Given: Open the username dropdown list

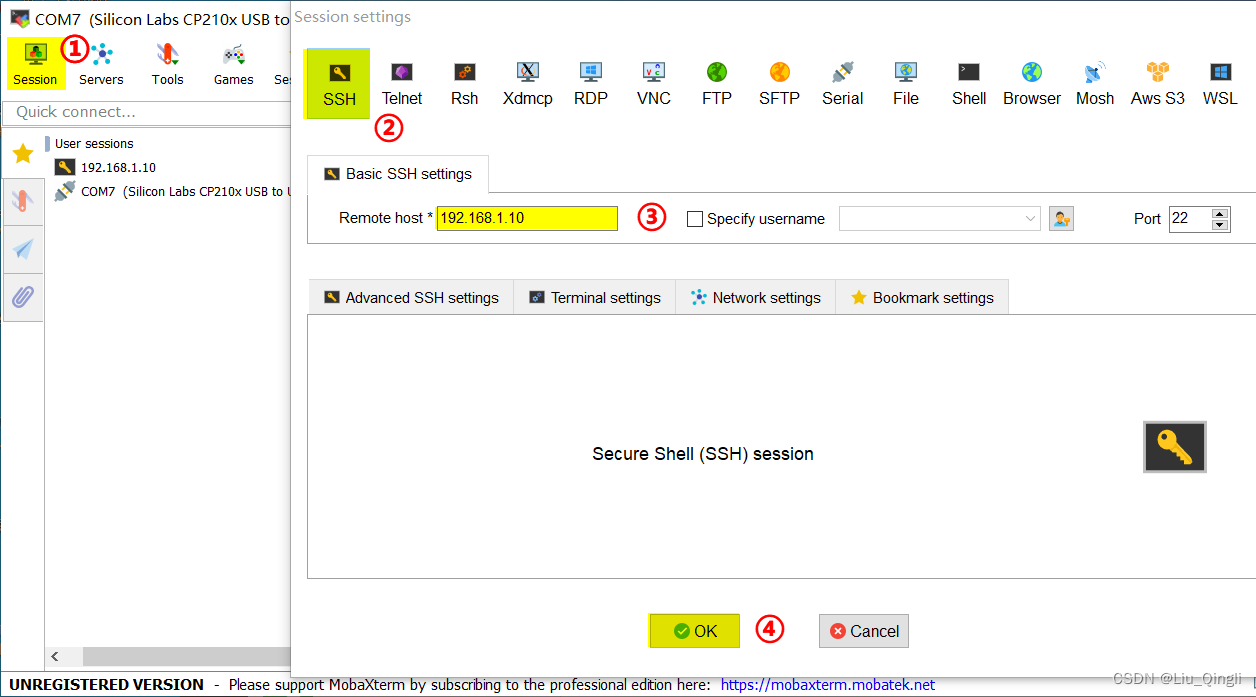Looking at the screenshot, I should coord(1031,218).
